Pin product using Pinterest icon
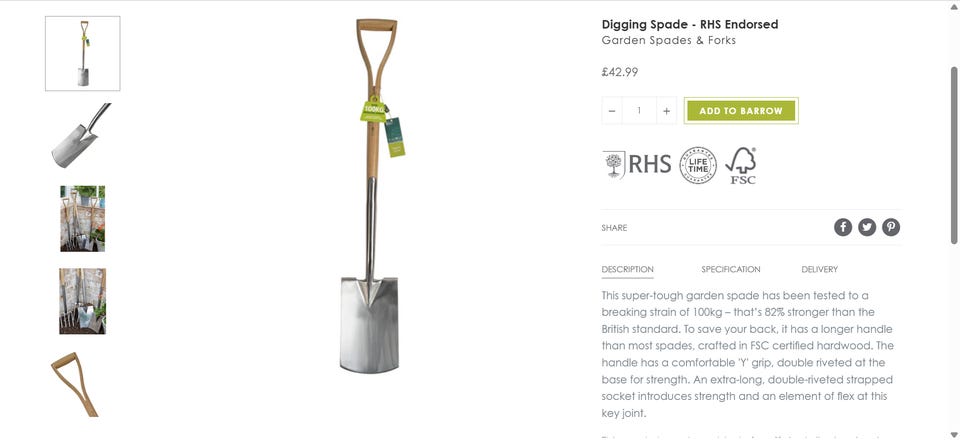 pyautogui.click(x=891, y=228)
